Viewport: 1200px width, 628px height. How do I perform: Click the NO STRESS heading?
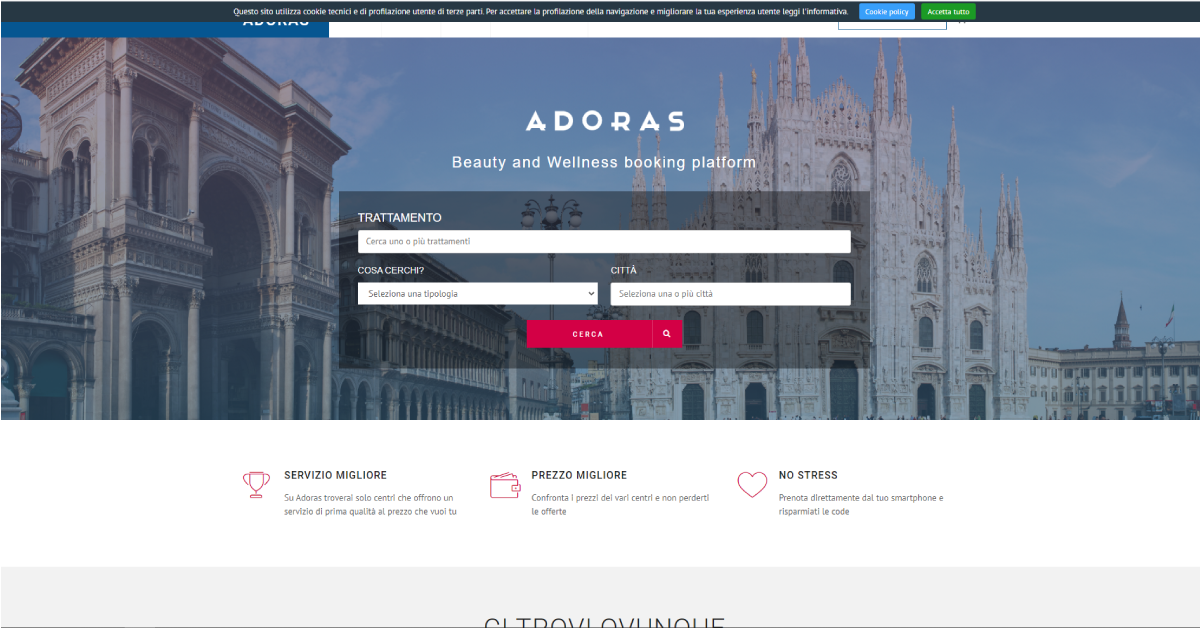808,475
